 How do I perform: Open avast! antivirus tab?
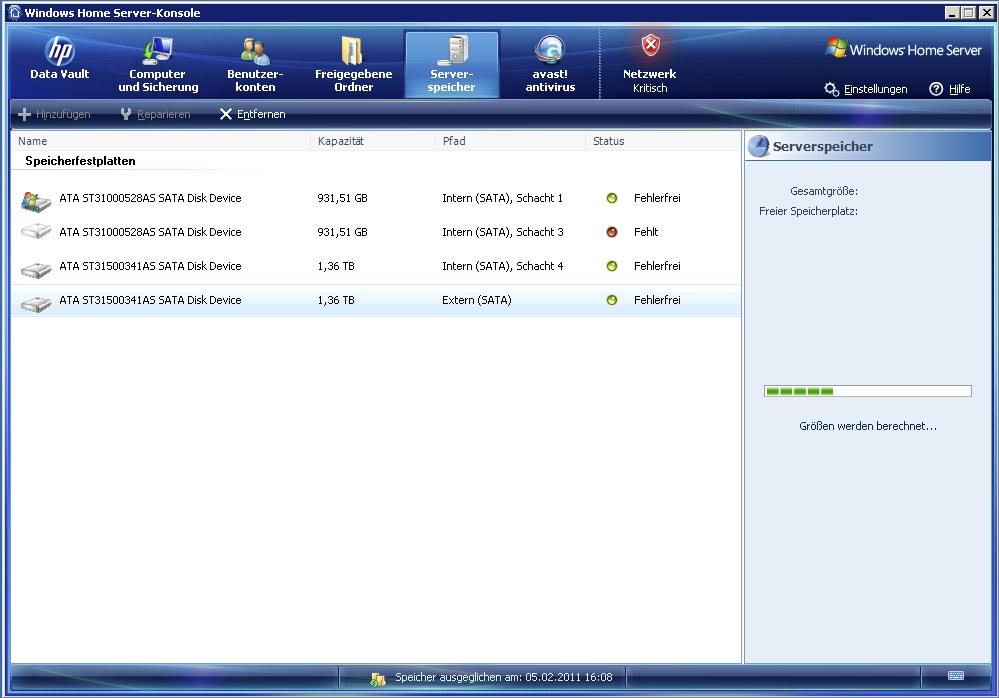pos(550,64)
